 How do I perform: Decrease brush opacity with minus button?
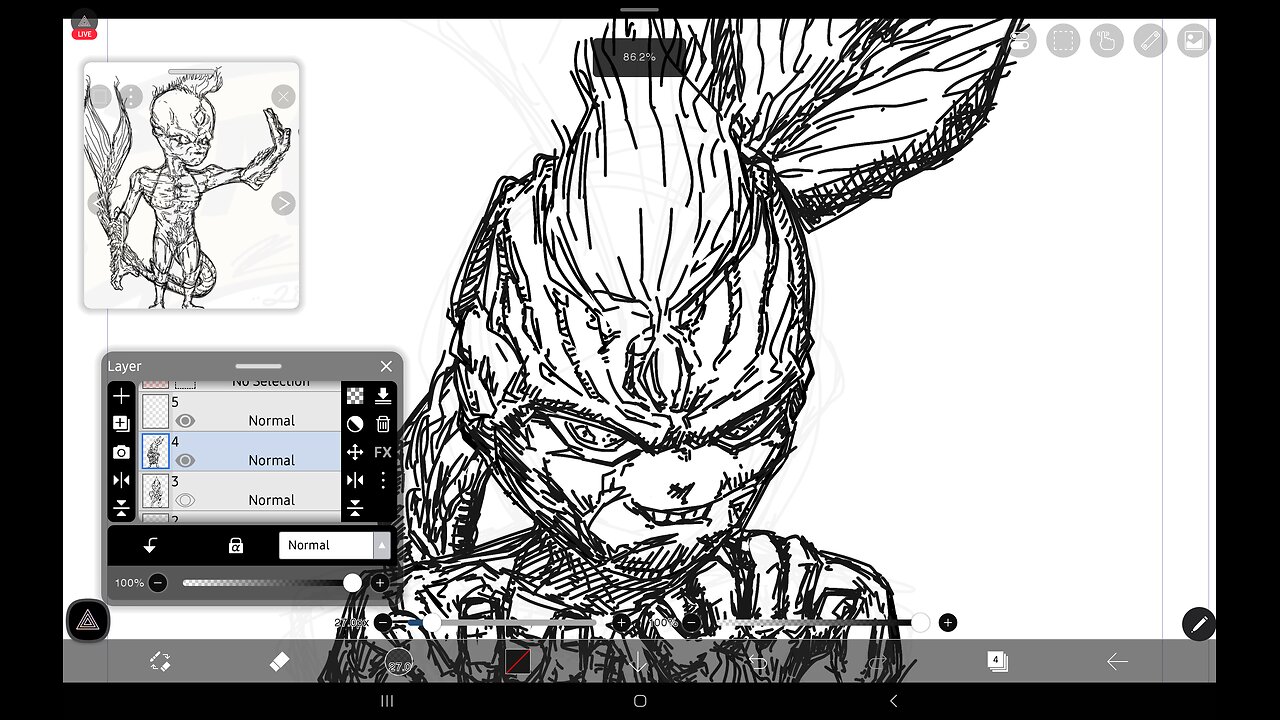tap(690, 623)
